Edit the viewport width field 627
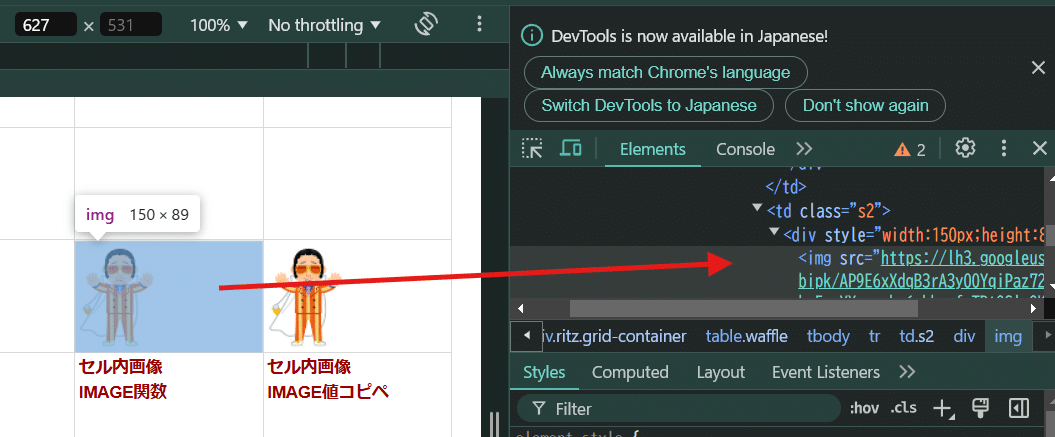The image size is (1055, 437). [x=46, y=25]
